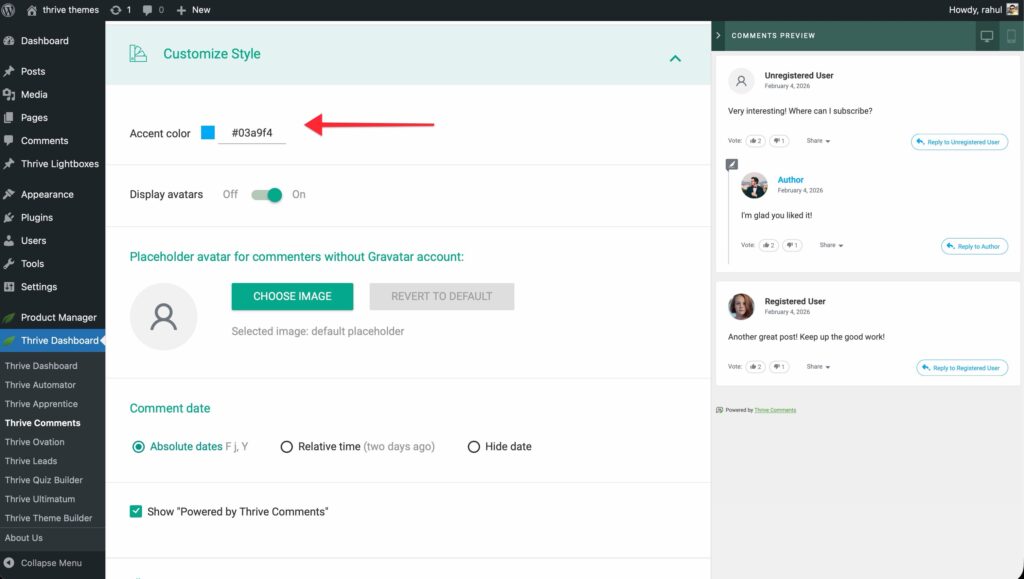The image size is (1024, 579).
Task: Click the placeholder avatar image
Action: tap(163, 317)
